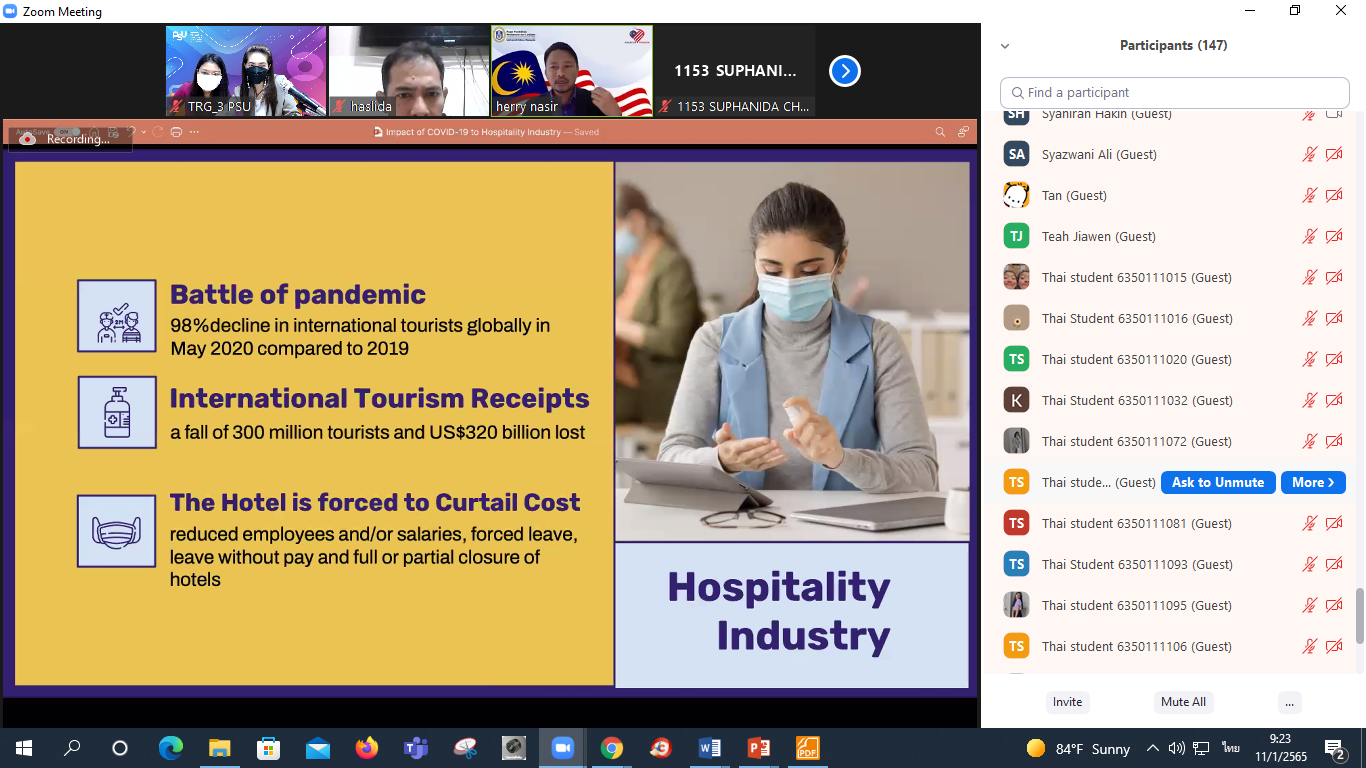Open Windows search from taskbar
The height and width of the screenshot is (768, 1366).
72,748
